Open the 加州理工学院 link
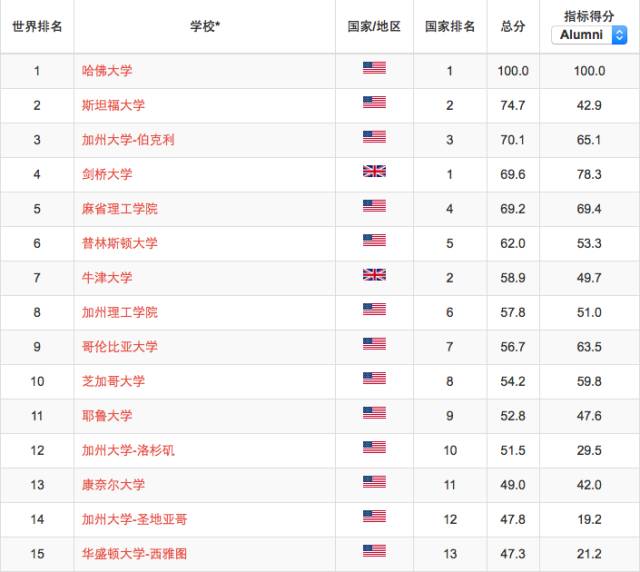 [x=120, y=312]
